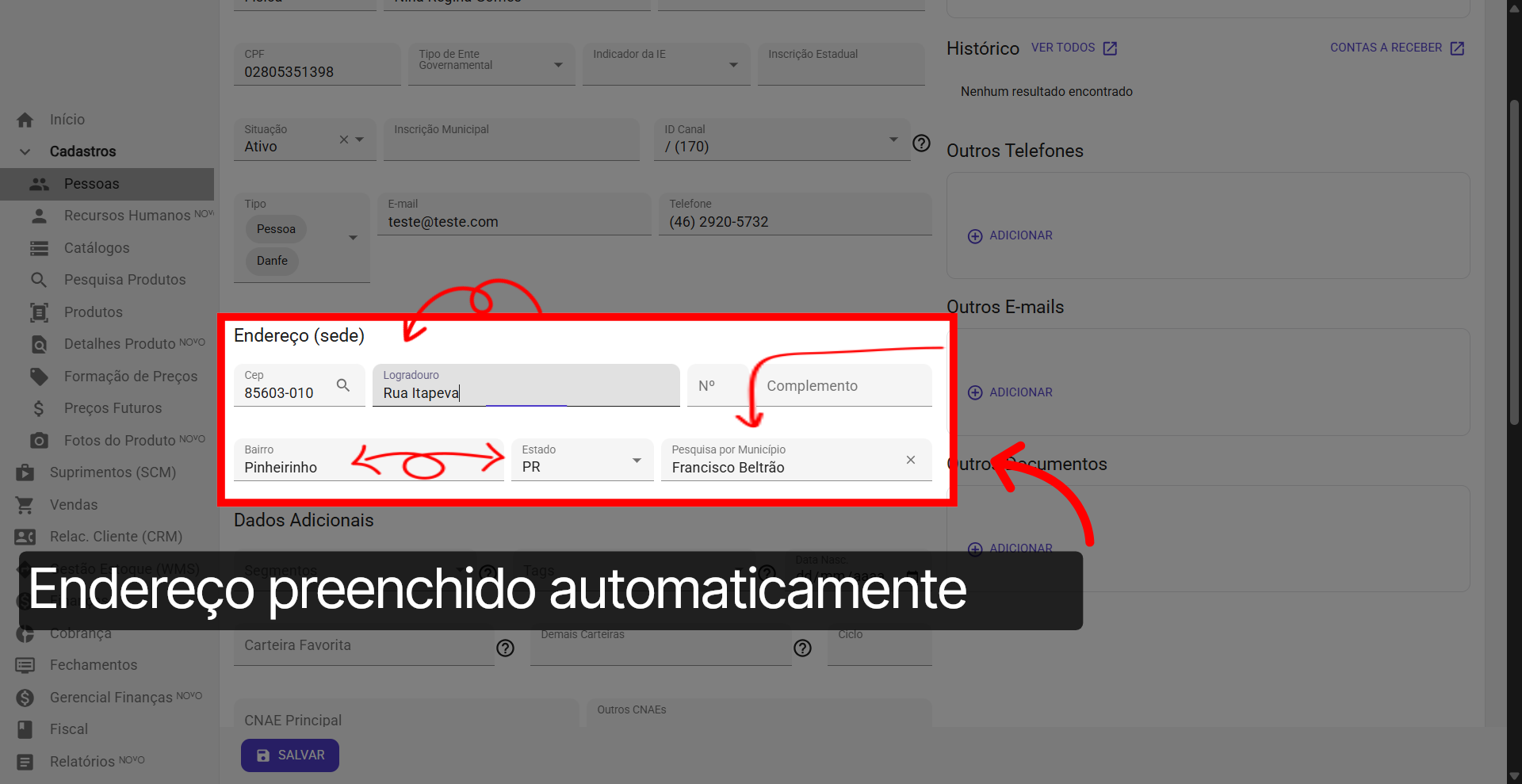Screen dimensions: 1522x784
Task: Click the Início home icon
Action: click(x=24, y=119)
